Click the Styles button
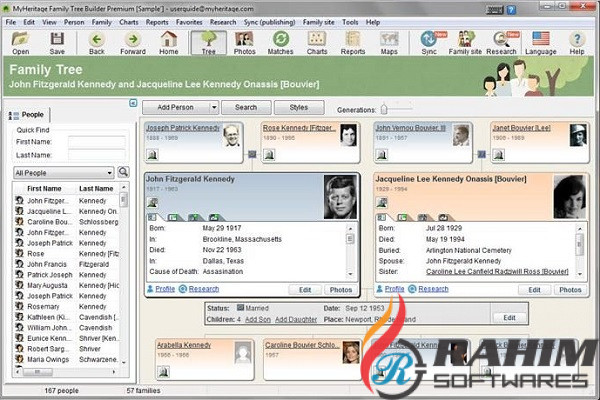The height and width of the screenshot is (400, 600). coord(299,108)
